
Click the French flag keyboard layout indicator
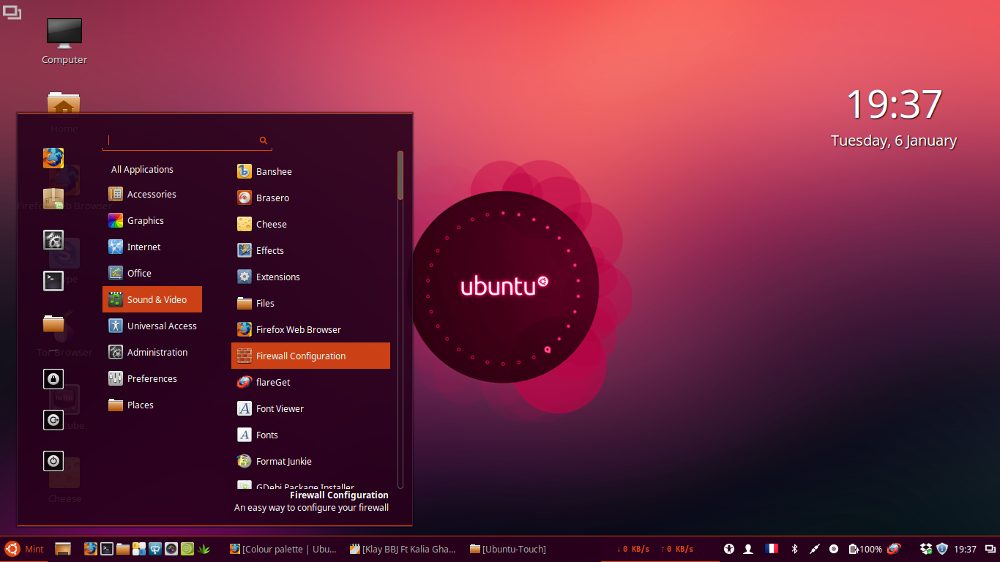click(771, 549)
